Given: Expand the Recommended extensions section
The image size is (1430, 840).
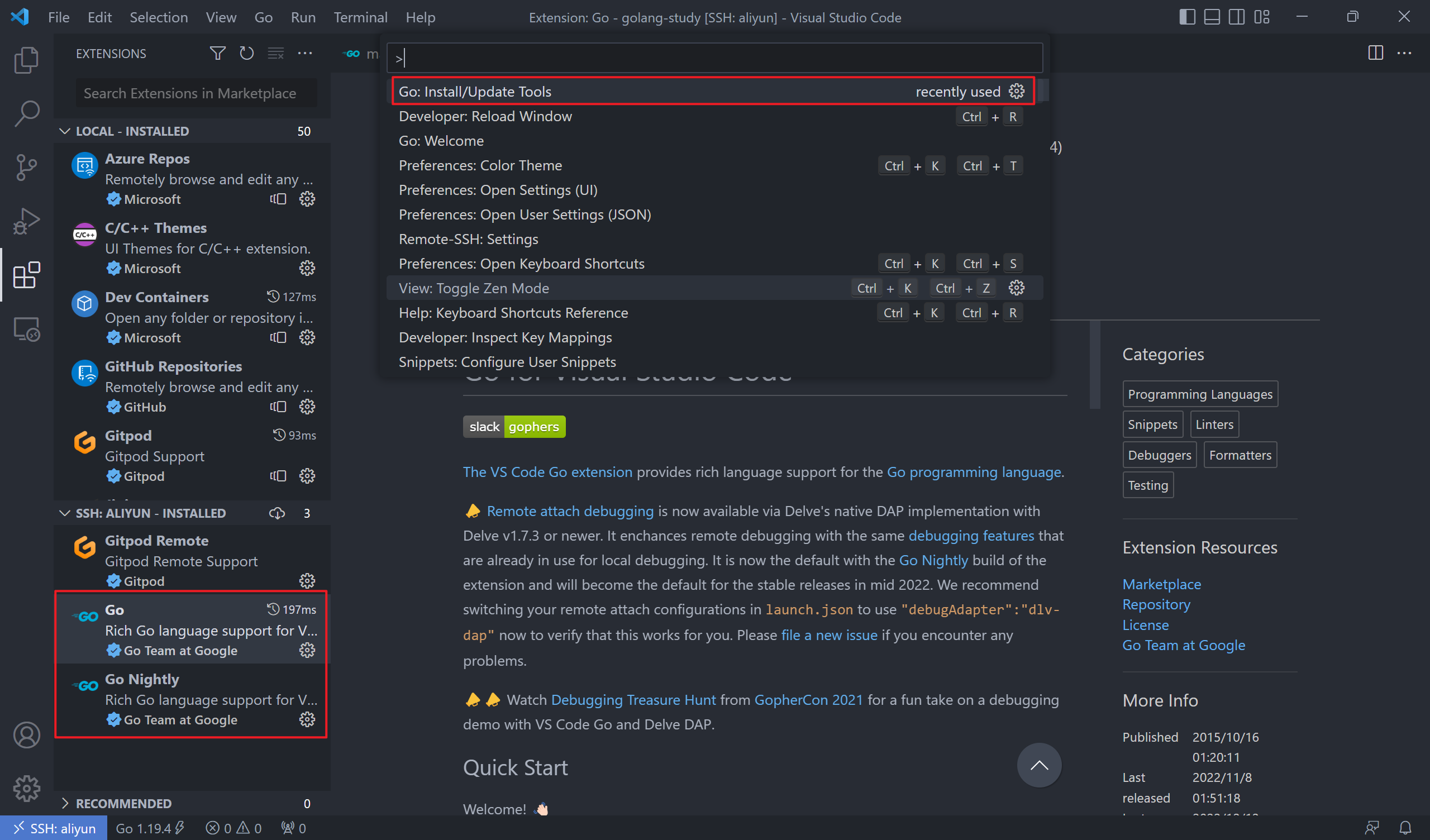Looking at the screenshot, I should click(65, 803).
